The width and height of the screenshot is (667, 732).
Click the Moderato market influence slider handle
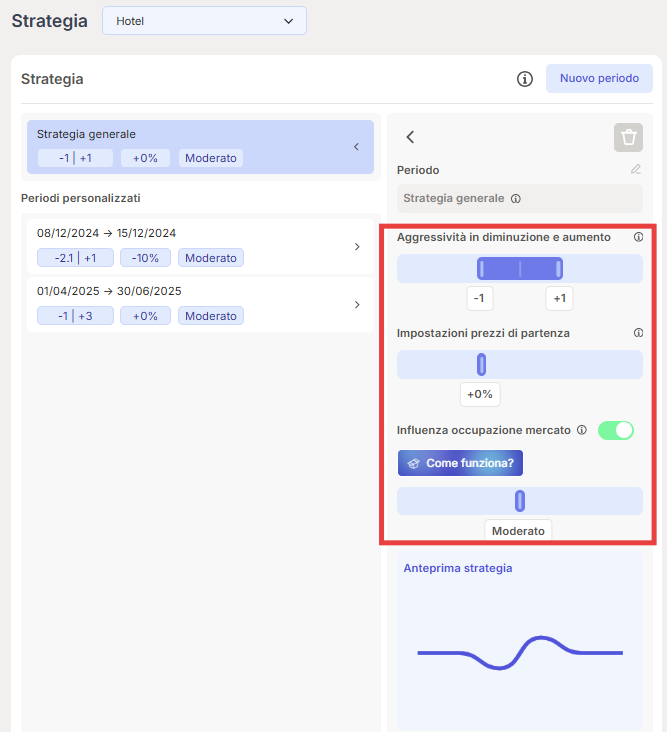point(520,501)
